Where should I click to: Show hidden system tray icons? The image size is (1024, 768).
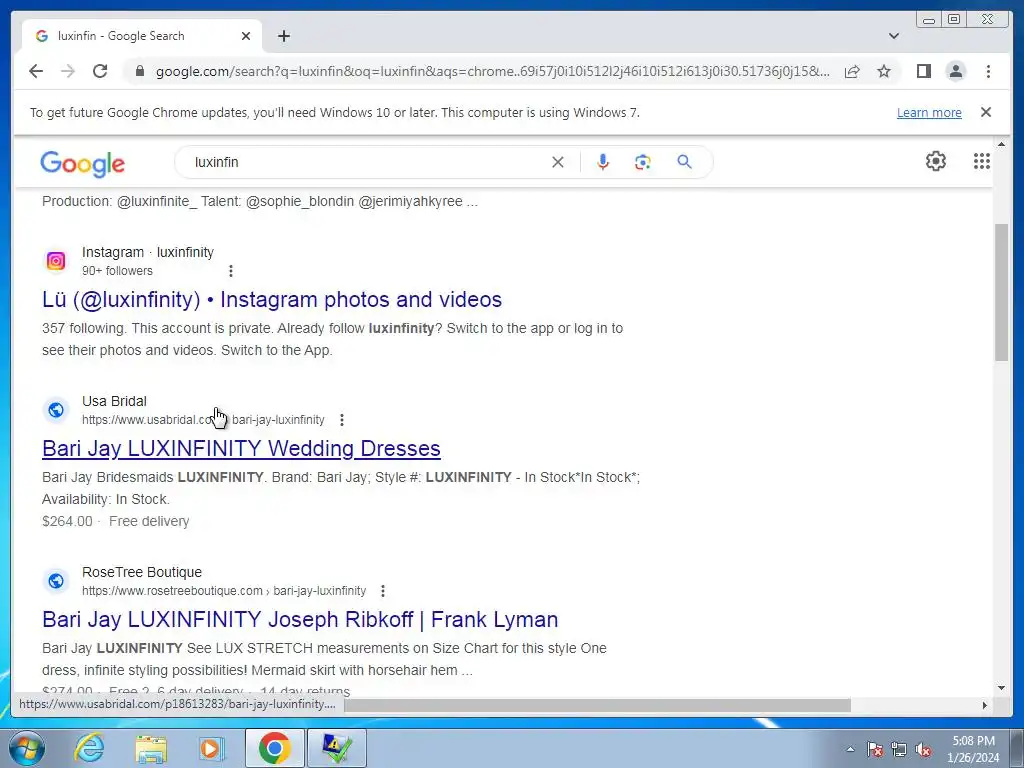(850, 749)
